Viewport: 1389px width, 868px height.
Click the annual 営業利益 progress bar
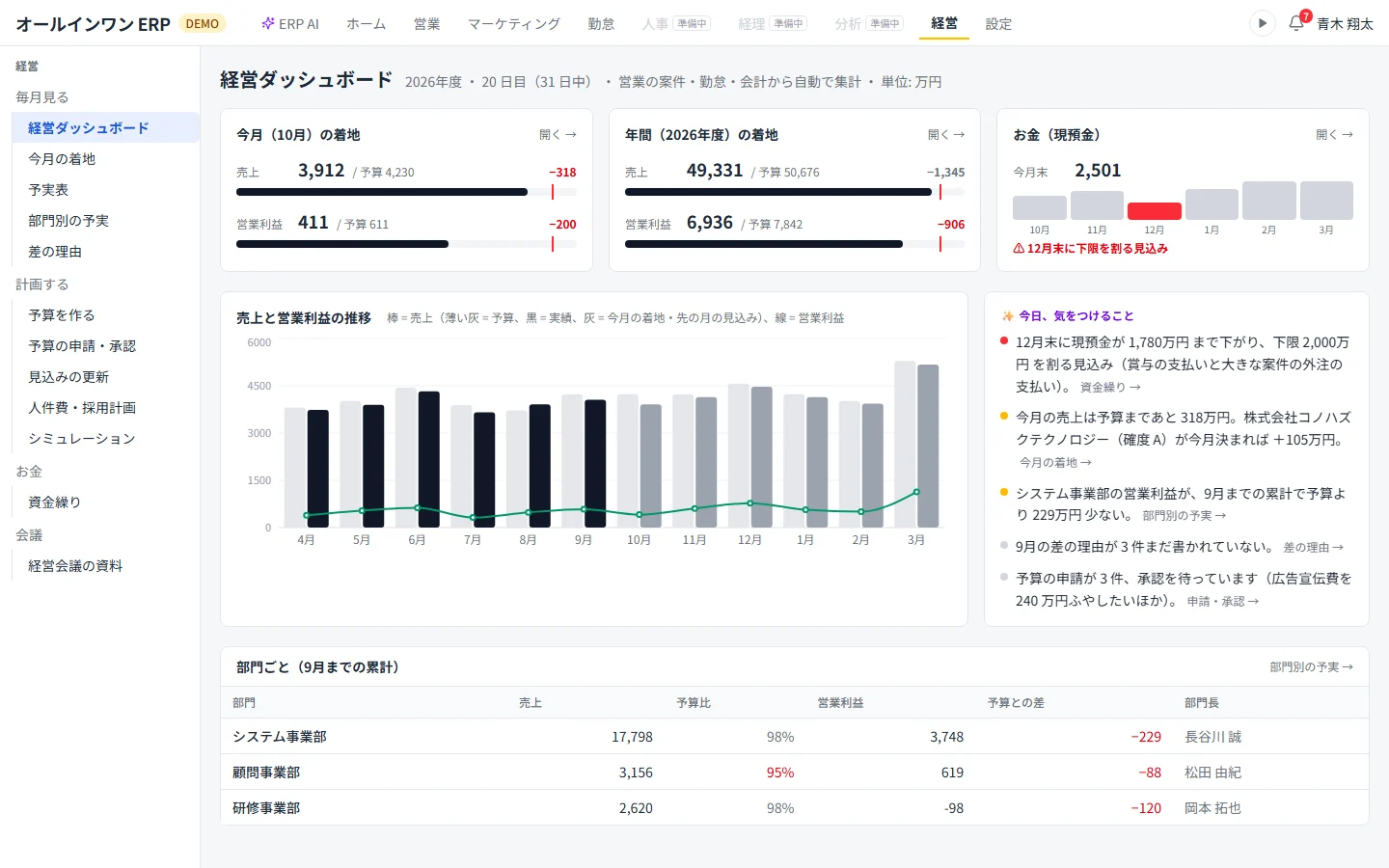[795, 244]
